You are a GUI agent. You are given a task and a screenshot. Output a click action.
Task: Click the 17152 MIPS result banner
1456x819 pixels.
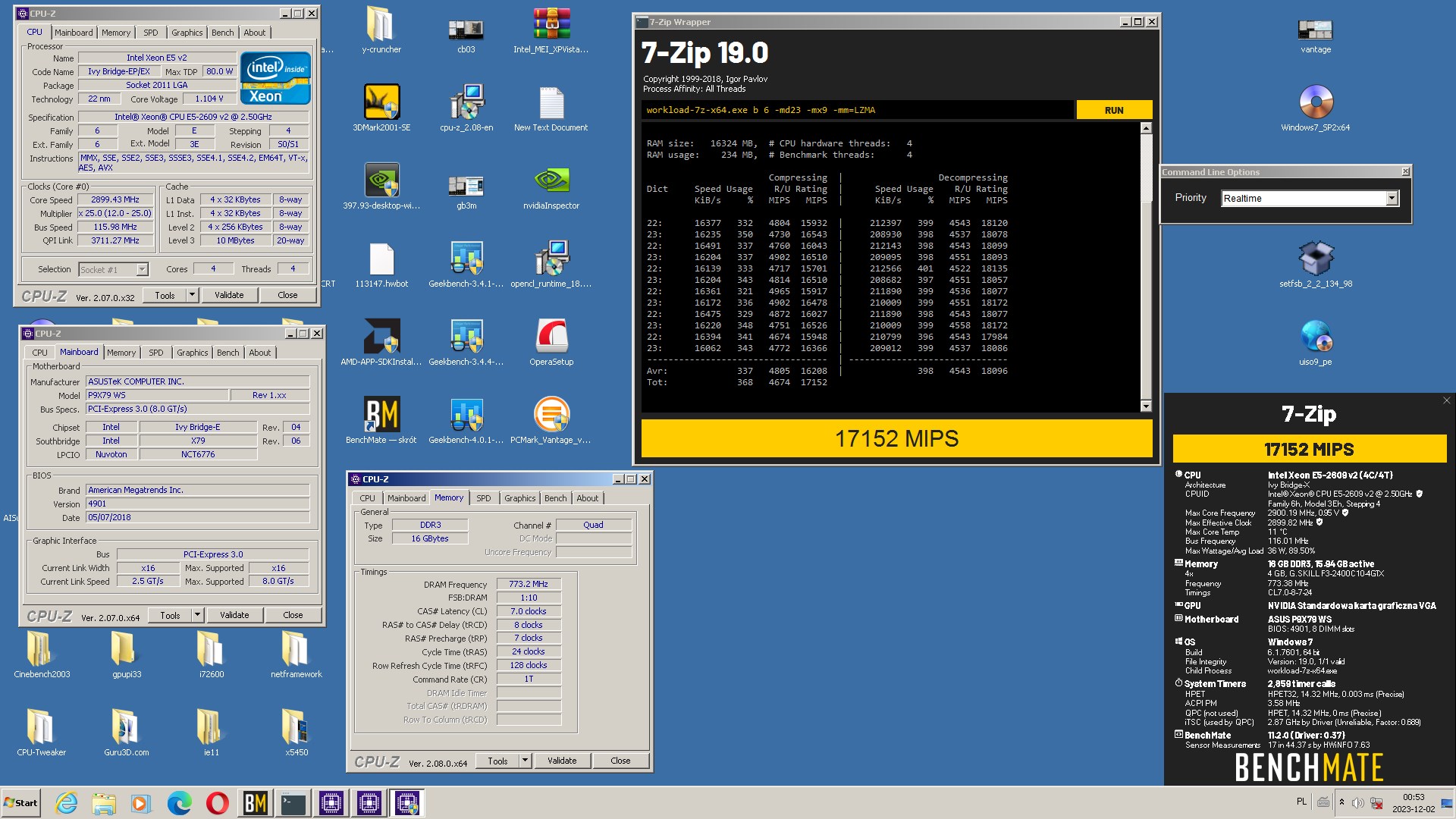[896, 438]
